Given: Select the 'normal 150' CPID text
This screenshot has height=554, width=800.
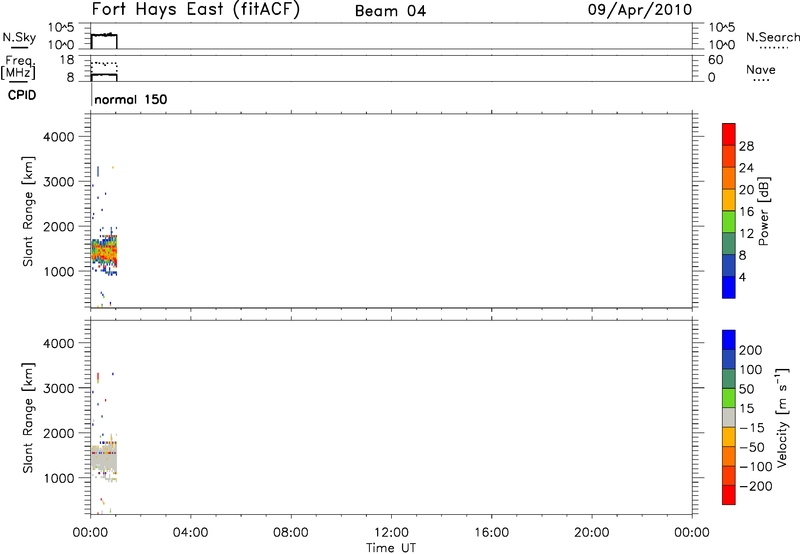Looking at the screenshot, I should click(x=131, y=99).
